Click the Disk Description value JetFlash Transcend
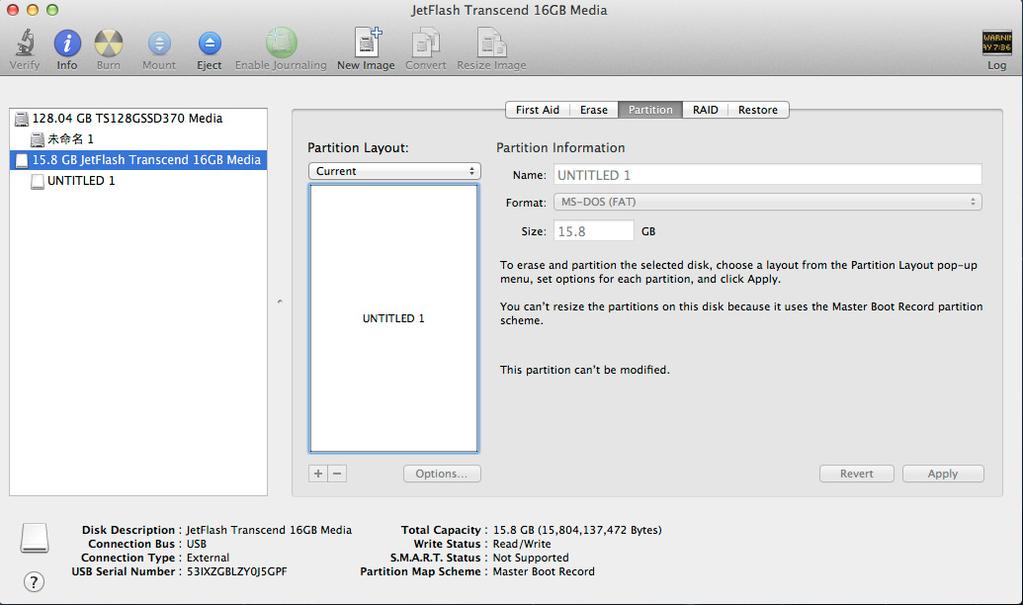Viewport: 1023px width, 605px height. click(269, 530)
